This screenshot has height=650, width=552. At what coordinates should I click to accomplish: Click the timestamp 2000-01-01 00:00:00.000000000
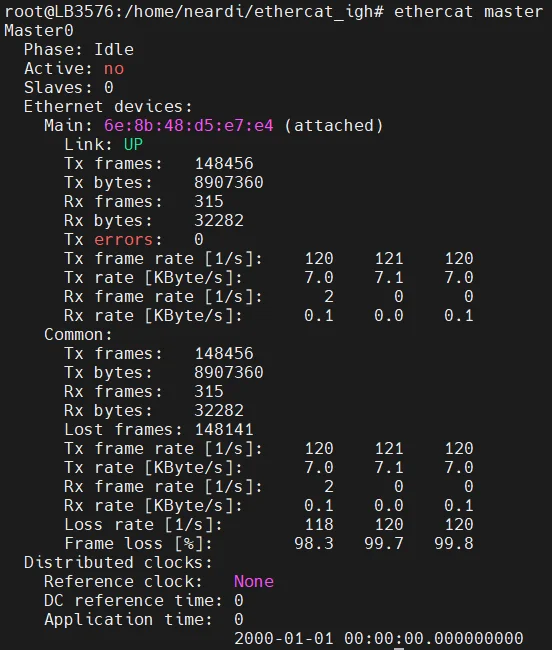click(379, 638)
